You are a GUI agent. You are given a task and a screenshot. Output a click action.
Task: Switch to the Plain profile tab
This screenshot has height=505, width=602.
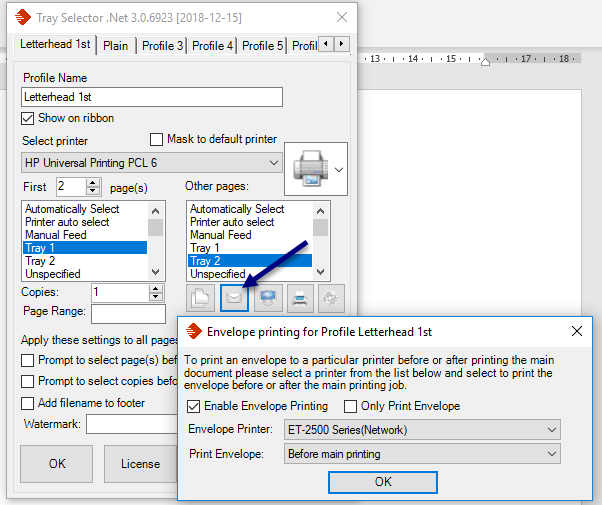pyautogui.click(x=115, y=46)
